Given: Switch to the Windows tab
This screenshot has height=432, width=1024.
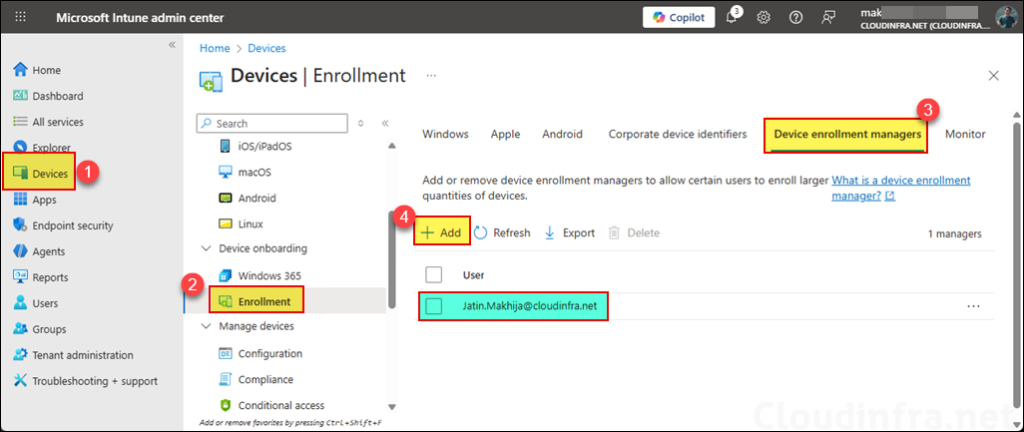Looking at the screenshot, I should point(445,134).
